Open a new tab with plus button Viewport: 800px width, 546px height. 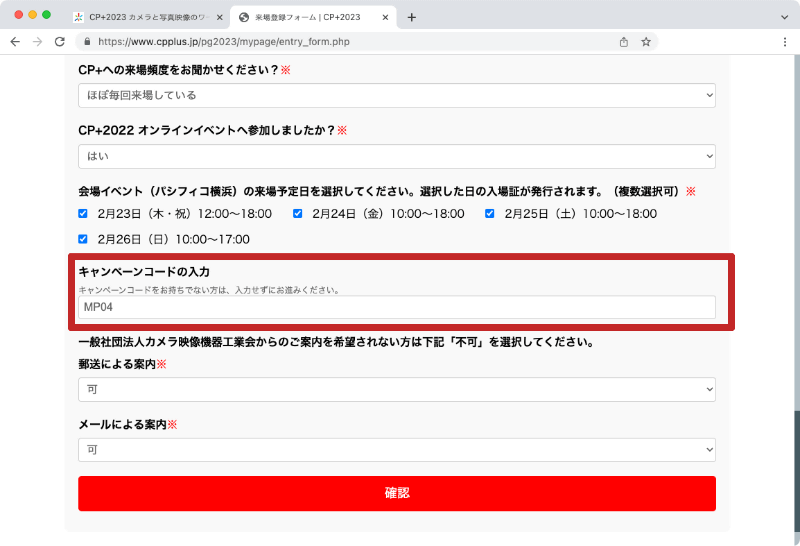[412, 17]
